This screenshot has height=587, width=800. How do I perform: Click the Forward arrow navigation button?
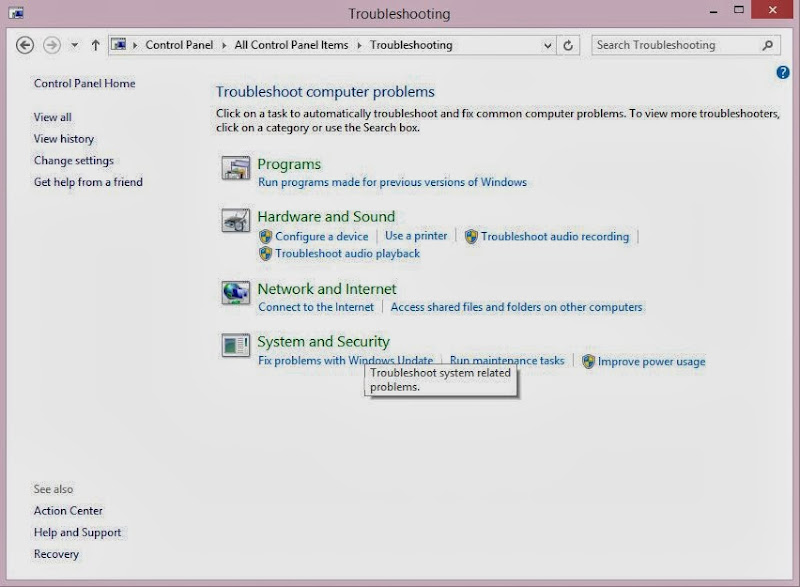pos(52,45)
